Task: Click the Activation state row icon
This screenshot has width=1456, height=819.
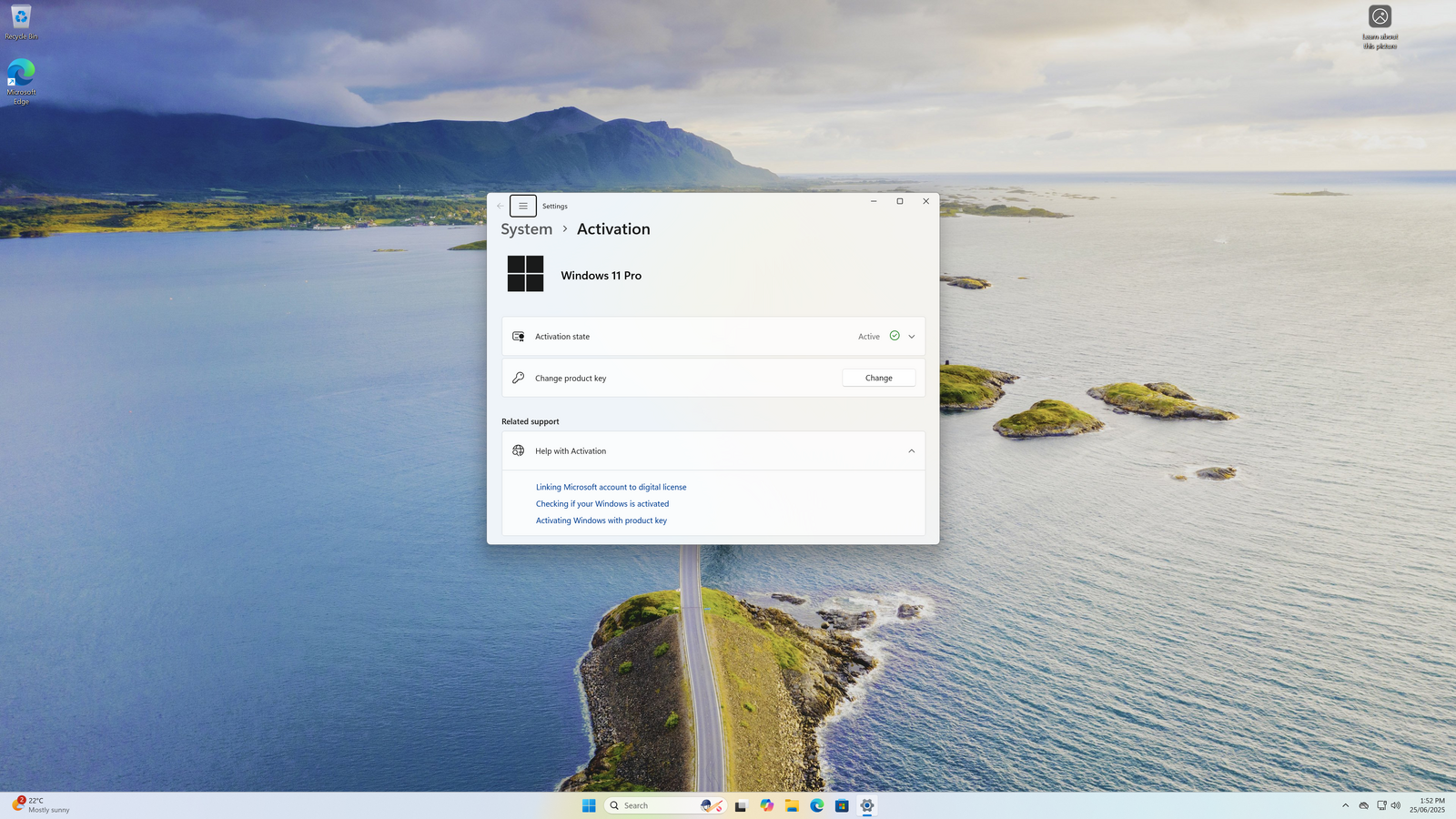Action: [x=519, y=337]
